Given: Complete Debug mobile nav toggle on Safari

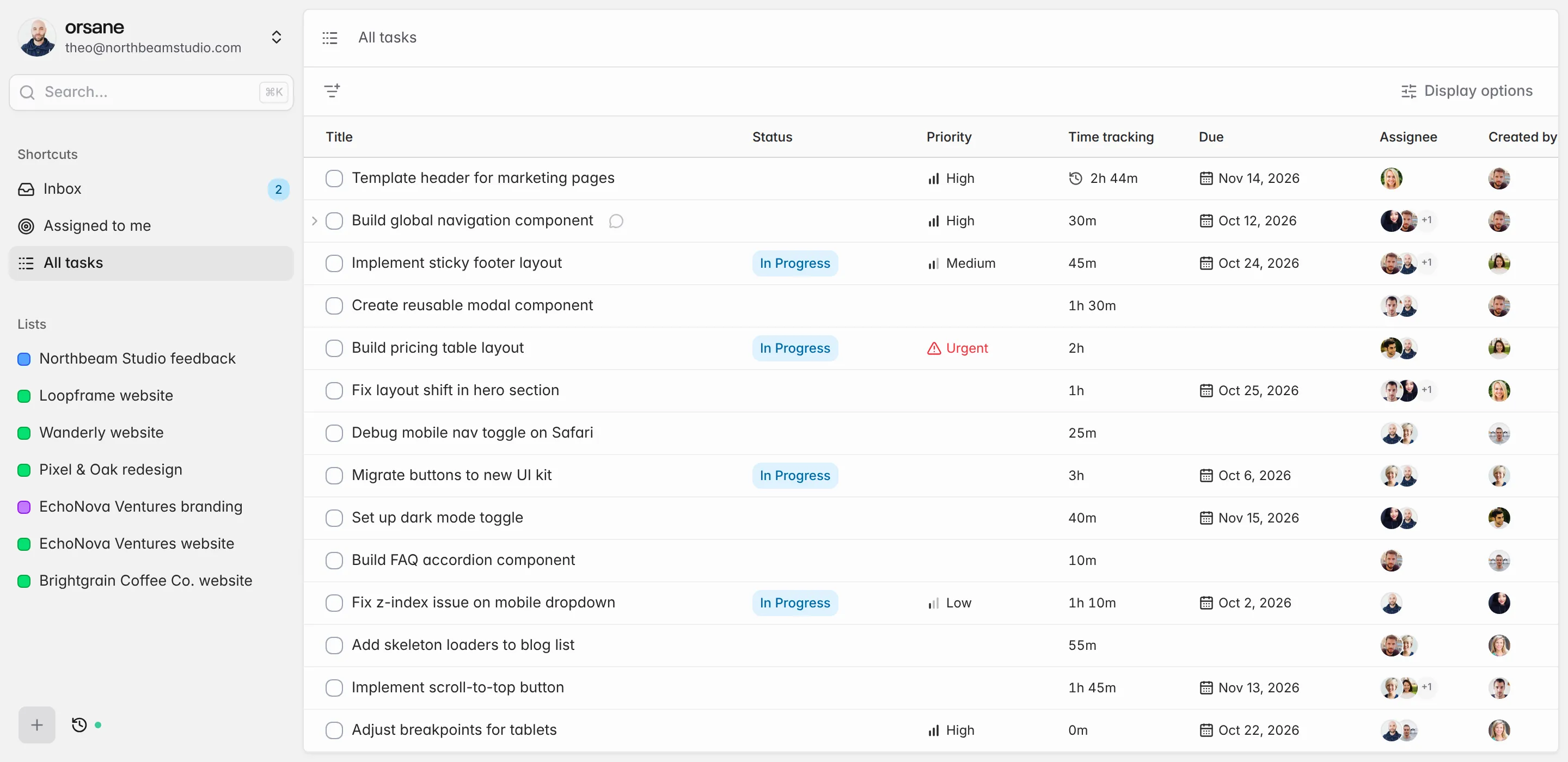Looking at the screenshot, I should [x=334, y=433].
